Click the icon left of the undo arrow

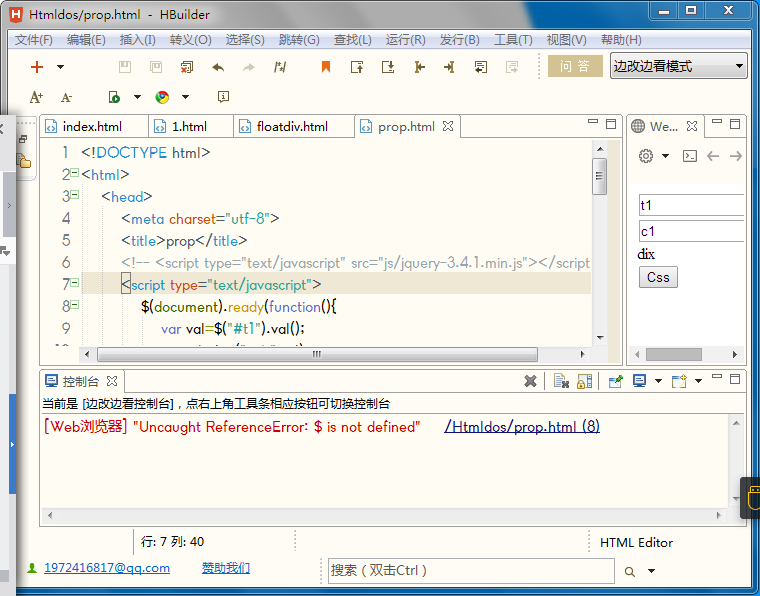coord(187,67)
